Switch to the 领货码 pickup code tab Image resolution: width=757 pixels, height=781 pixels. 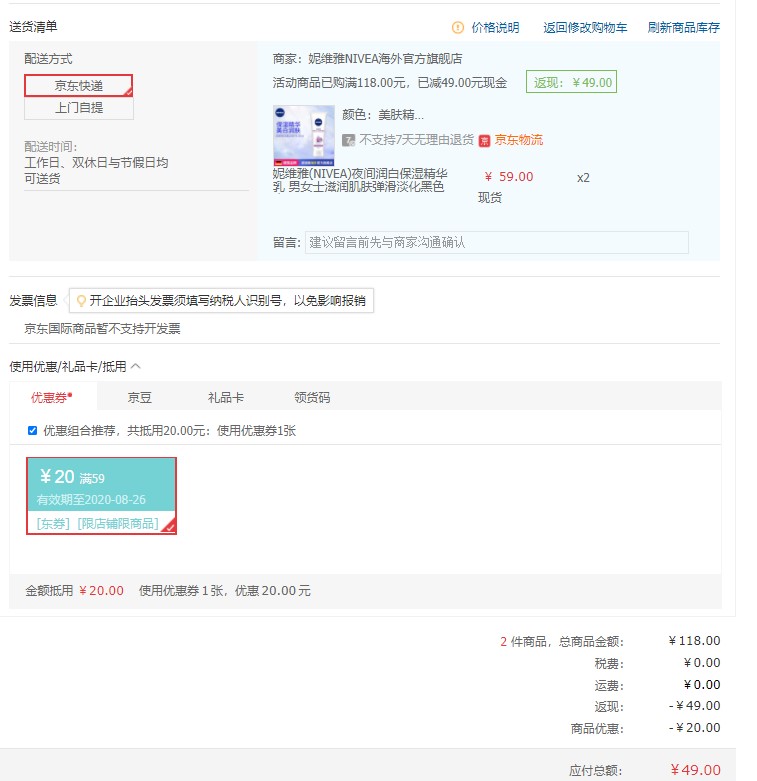point(312,397)
